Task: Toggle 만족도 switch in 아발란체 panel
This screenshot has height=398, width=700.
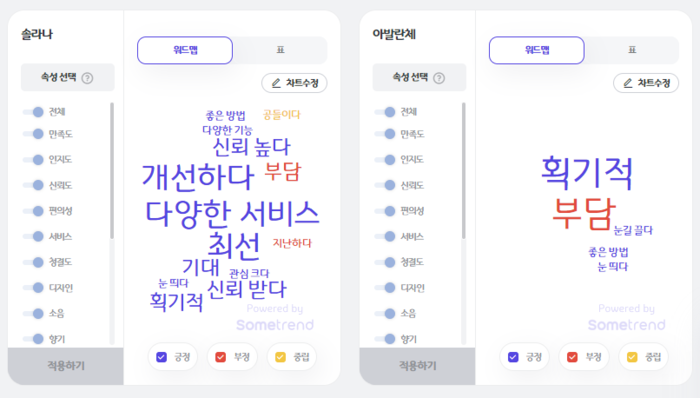Action: coord(386,133)
